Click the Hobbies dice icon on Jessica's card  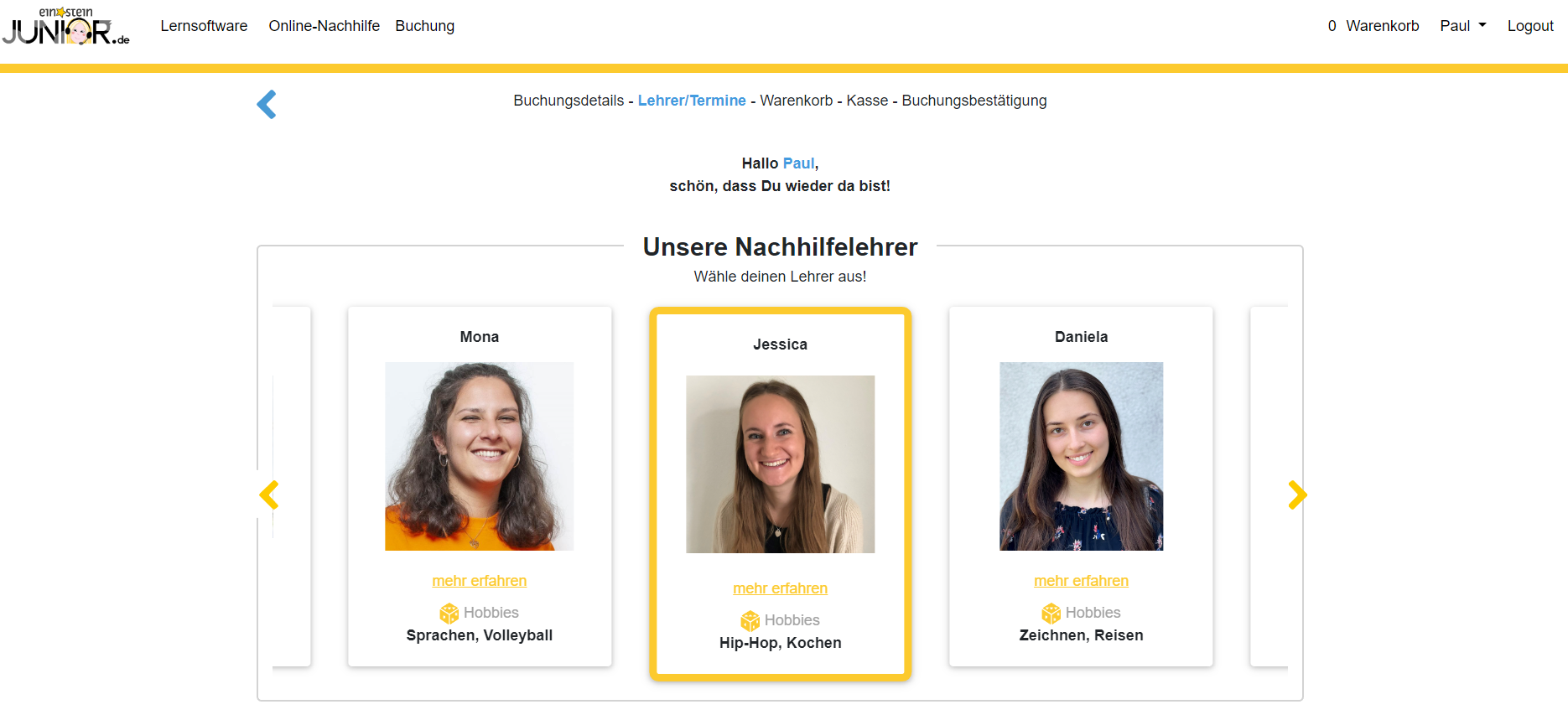pyautogui.click(x=750, y=621)
